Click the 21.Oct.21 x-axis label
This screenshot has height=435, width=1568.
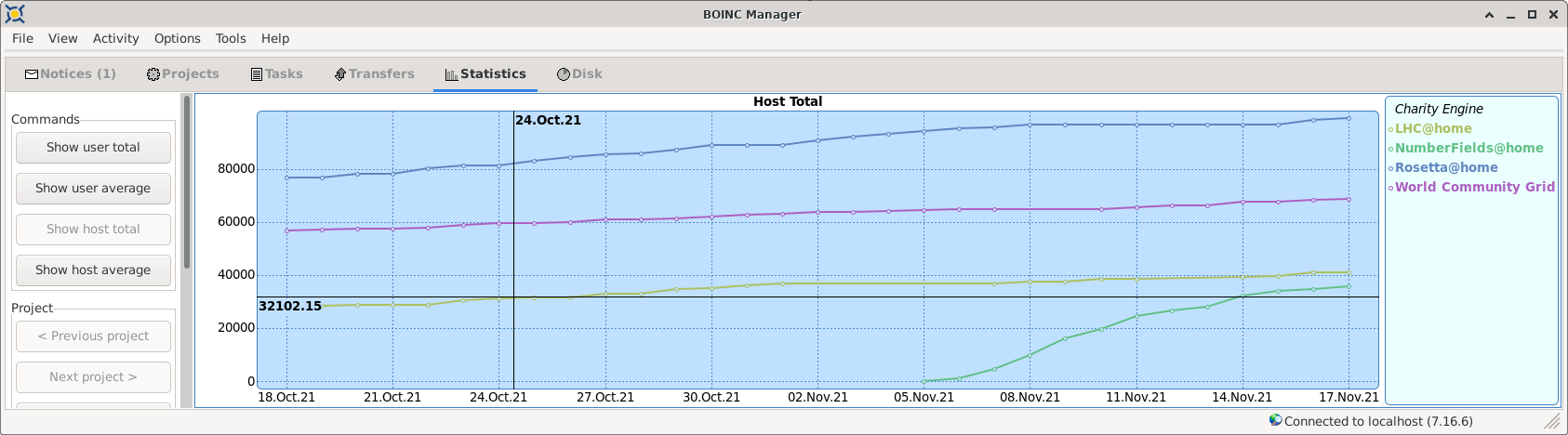(392, 397)
